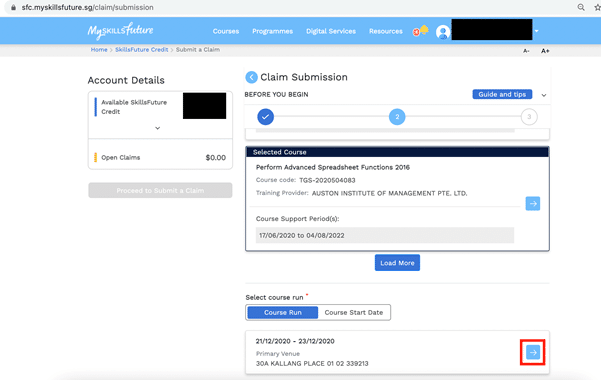601x380 pixels.
Task: Follow the SkillsFuture Credit breadcrumb link
Action: 141,50
